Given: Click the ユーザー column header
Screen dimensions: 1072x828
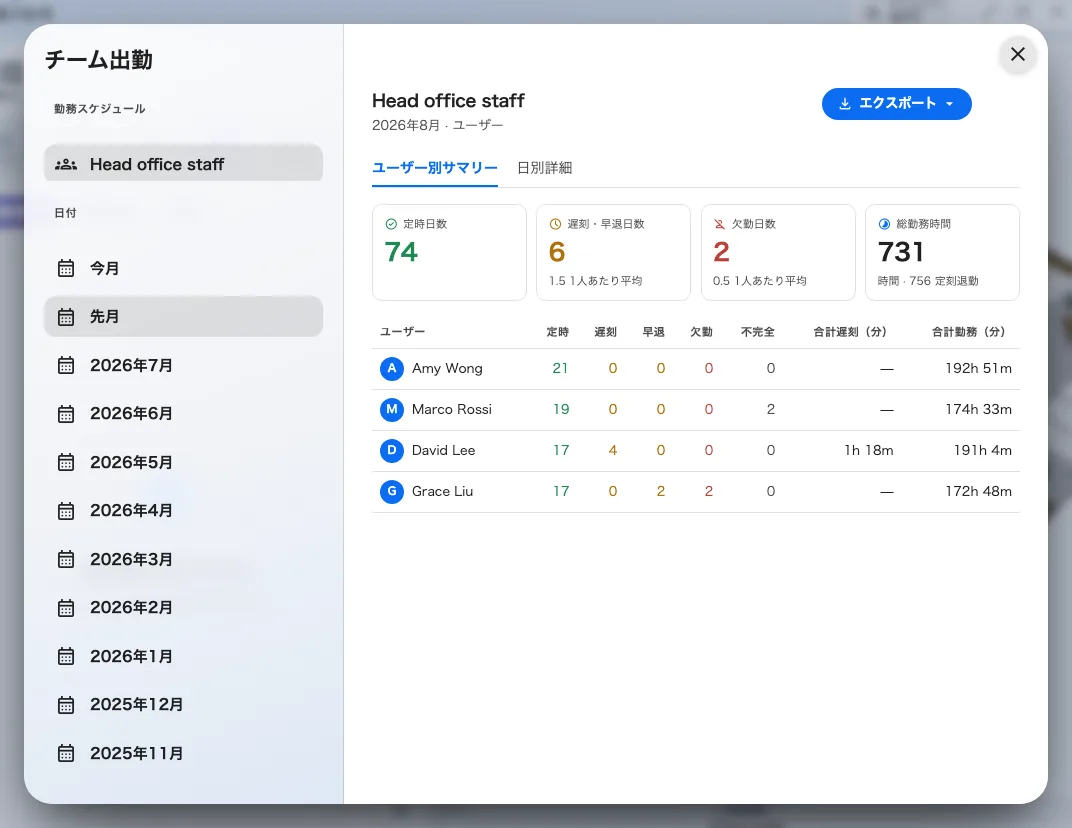Looking at the screenshot, I should pos(402,332).
